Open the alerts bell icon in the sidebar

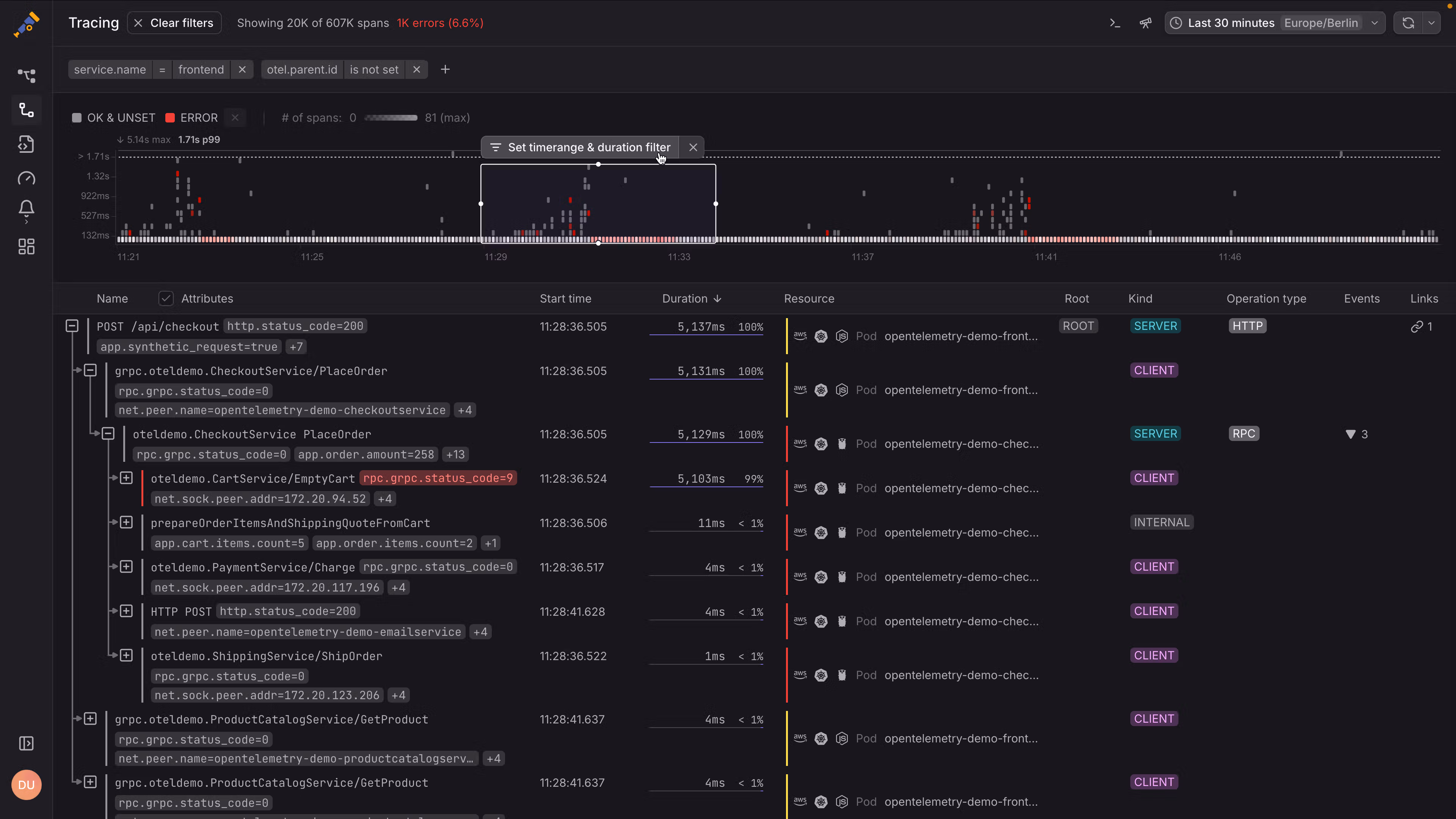pyautogui.click(x=26, y=212)
